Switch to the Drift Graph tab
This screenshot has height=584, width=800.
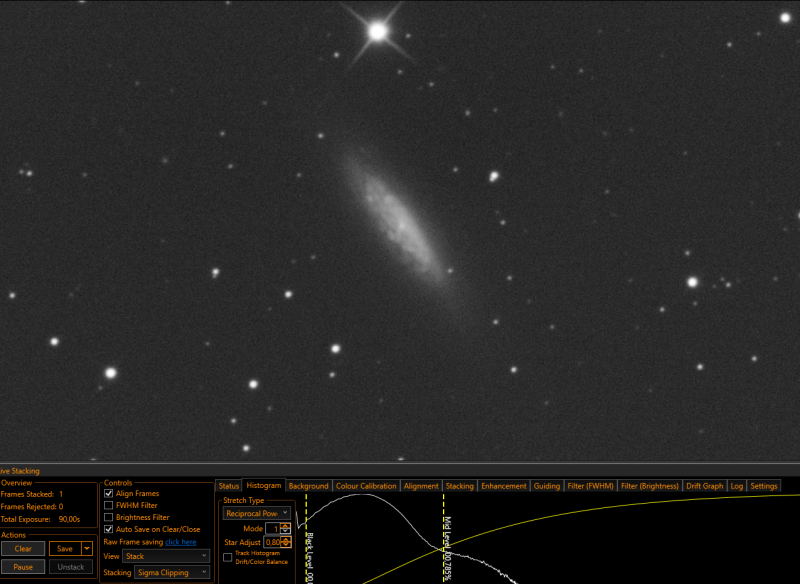[705, 486]
